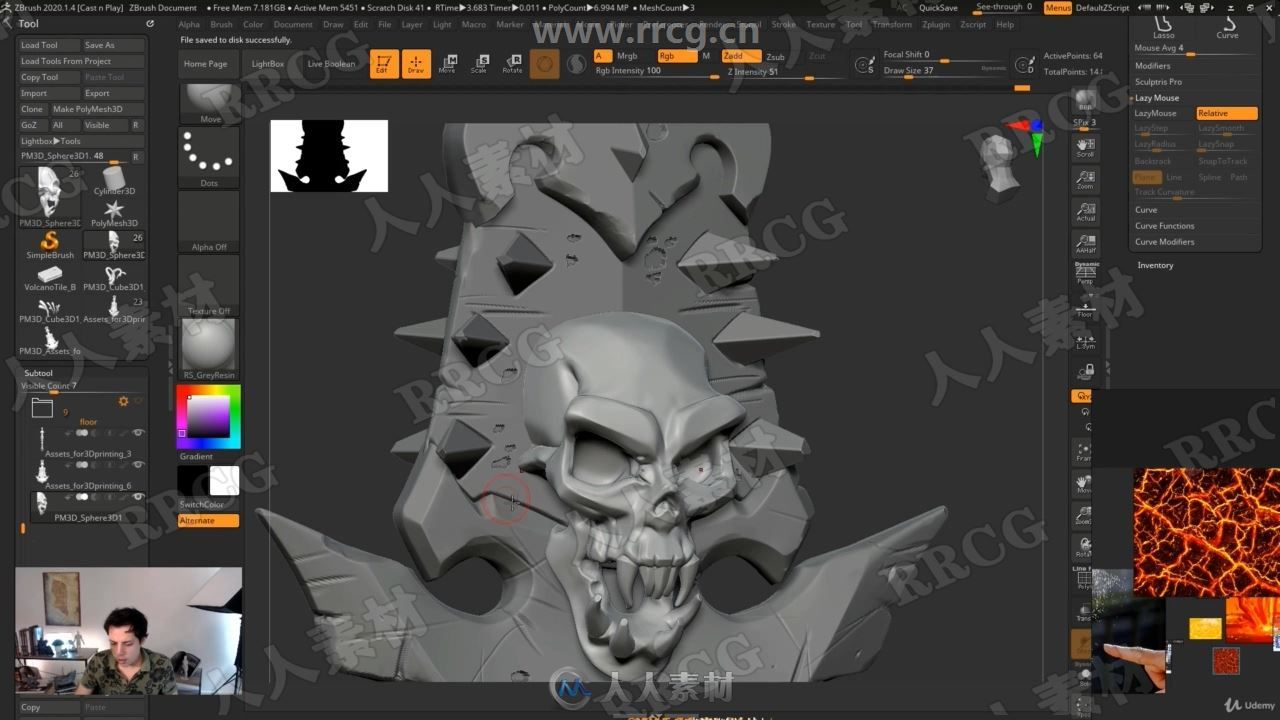Open the Texture Off selector
This screenshot has width=1280, height=720.
tap(209, 285)
